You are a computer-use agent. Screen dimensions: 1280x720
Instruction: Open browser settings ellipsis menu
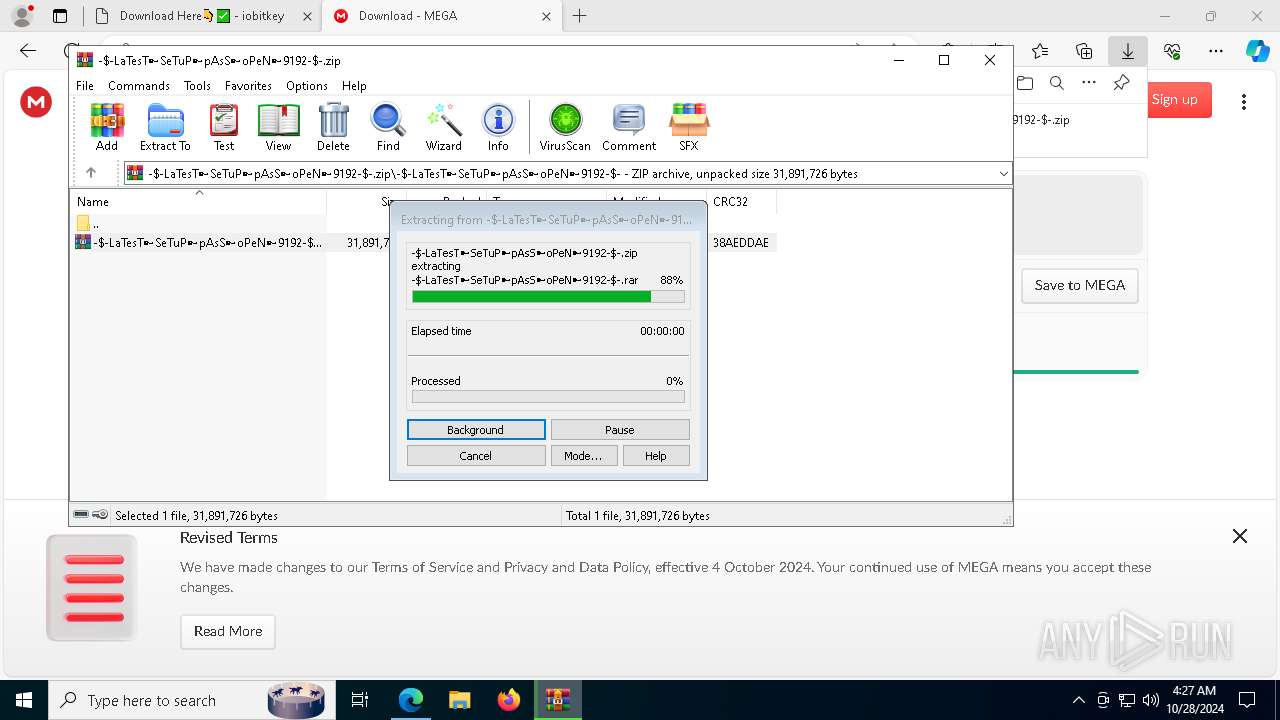[1216, 51]
